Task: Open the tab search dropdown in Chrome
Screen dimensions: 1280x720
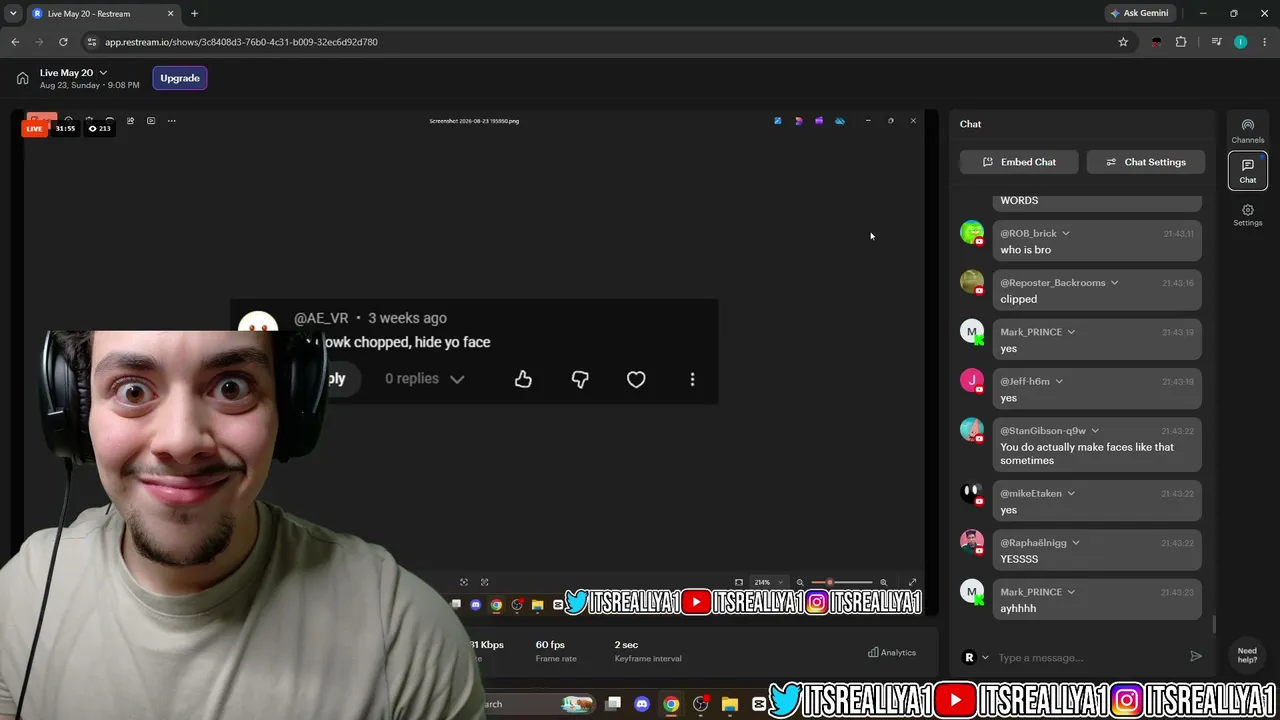Action: click(x=13, y=14)
